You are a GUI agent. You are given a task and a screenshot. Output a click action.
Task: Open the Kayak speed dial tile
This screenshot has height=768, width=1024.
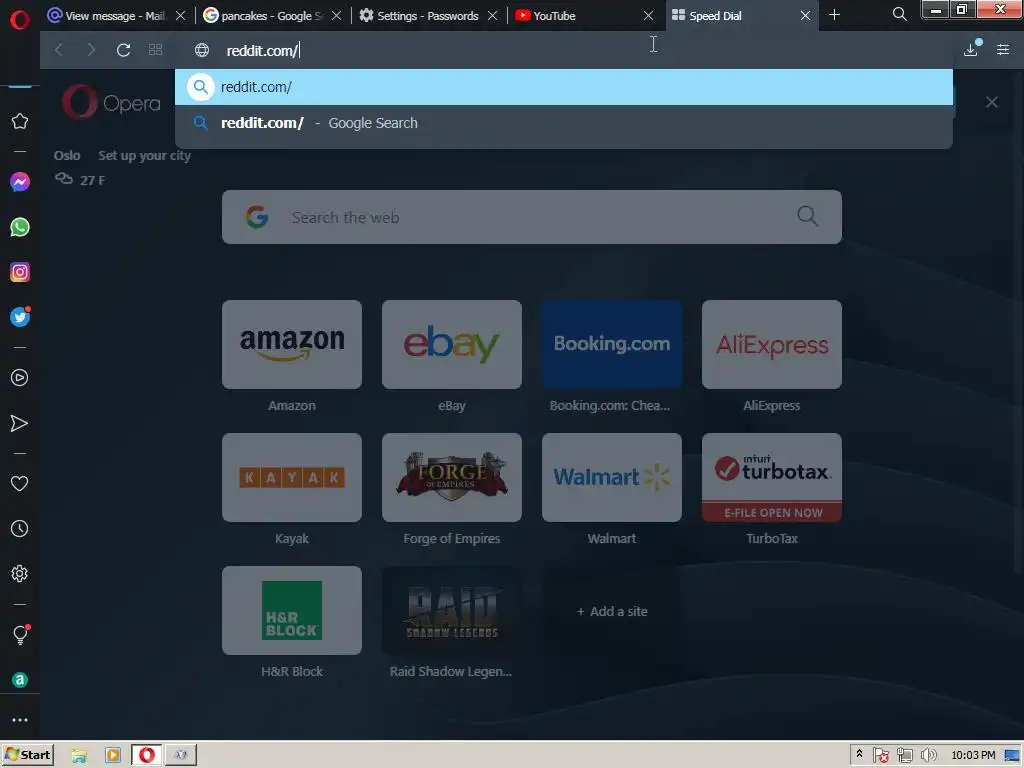pyautogui.click(x=292, y=477)
